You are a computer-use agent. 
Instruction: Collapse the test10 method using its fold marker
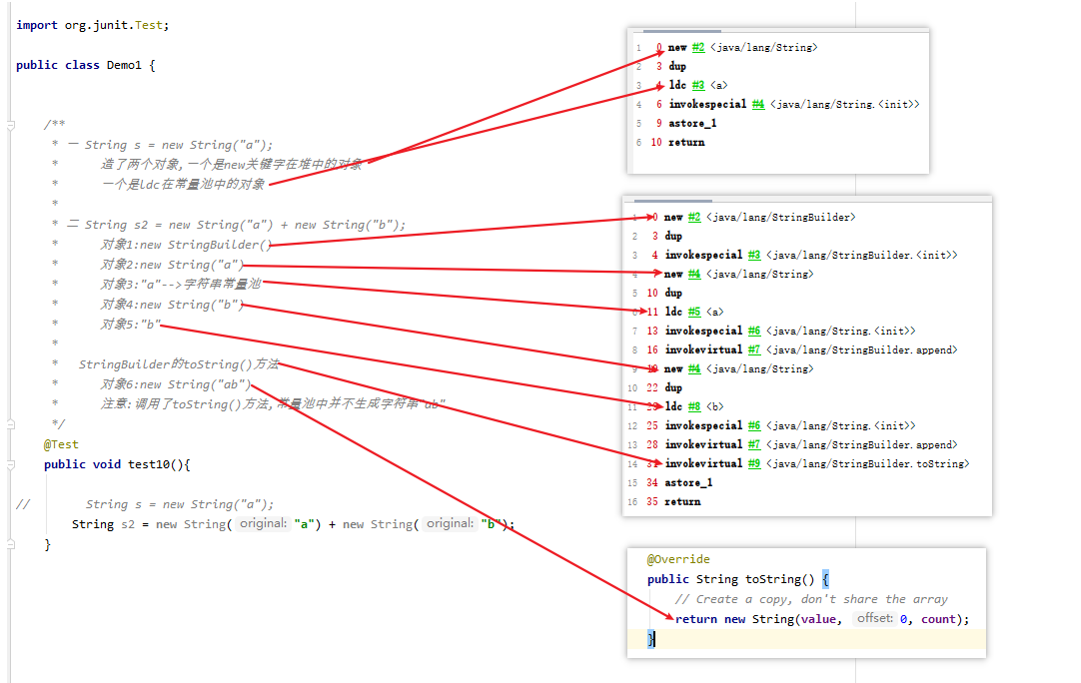click(x=10, y=465)
